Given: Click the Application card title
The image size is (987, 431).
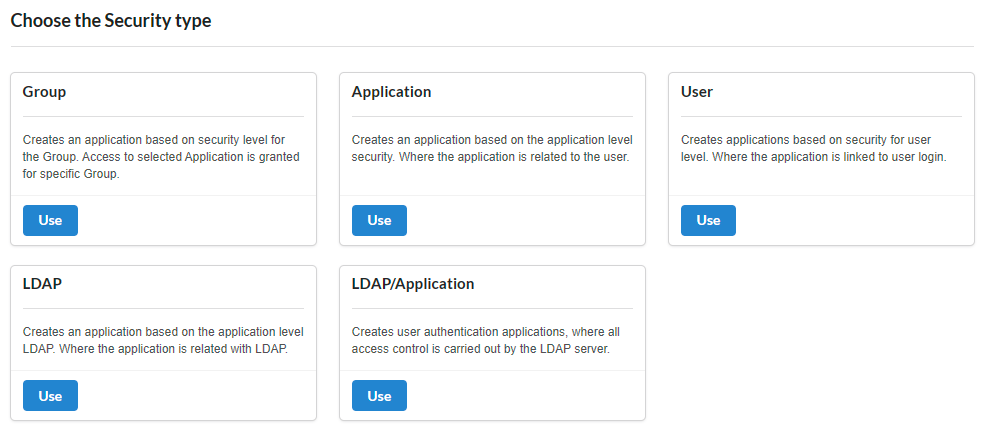Looking at the screenshot, I should pyautogui.click(x=391, y=92).
